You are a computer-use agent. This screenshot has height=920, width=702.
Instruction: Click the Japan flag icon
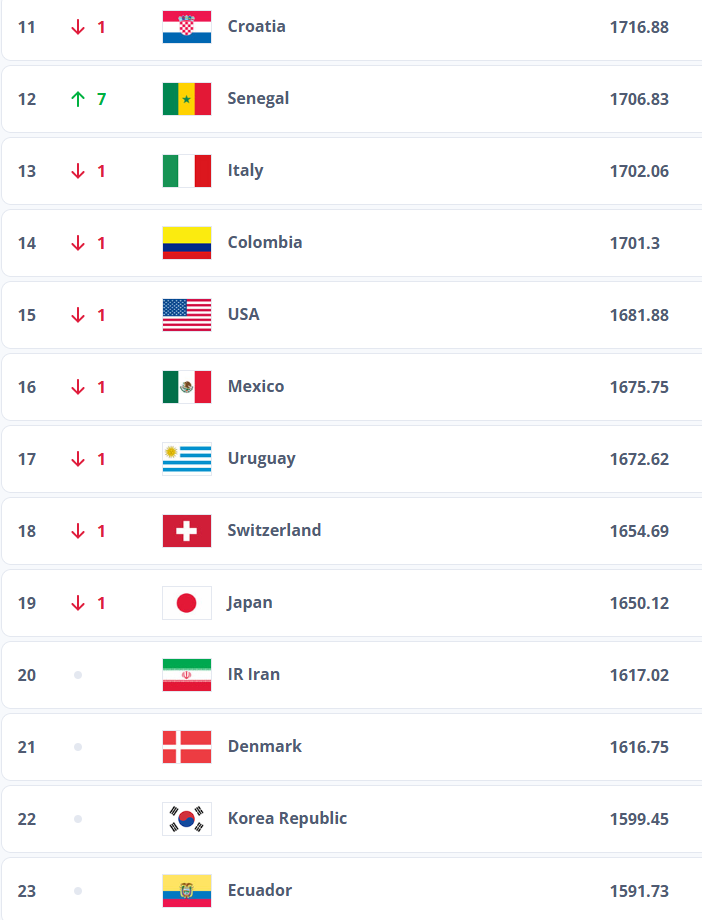(x=187, y=603)
